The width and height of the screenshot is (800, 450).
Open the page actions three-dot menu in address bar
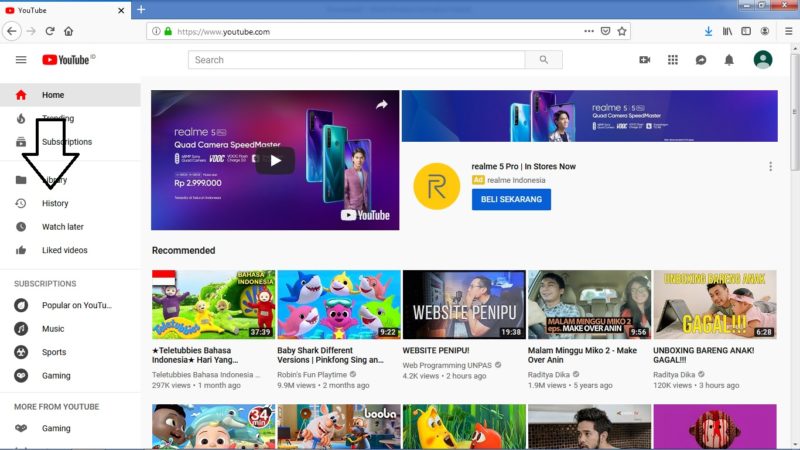(589, 31)
